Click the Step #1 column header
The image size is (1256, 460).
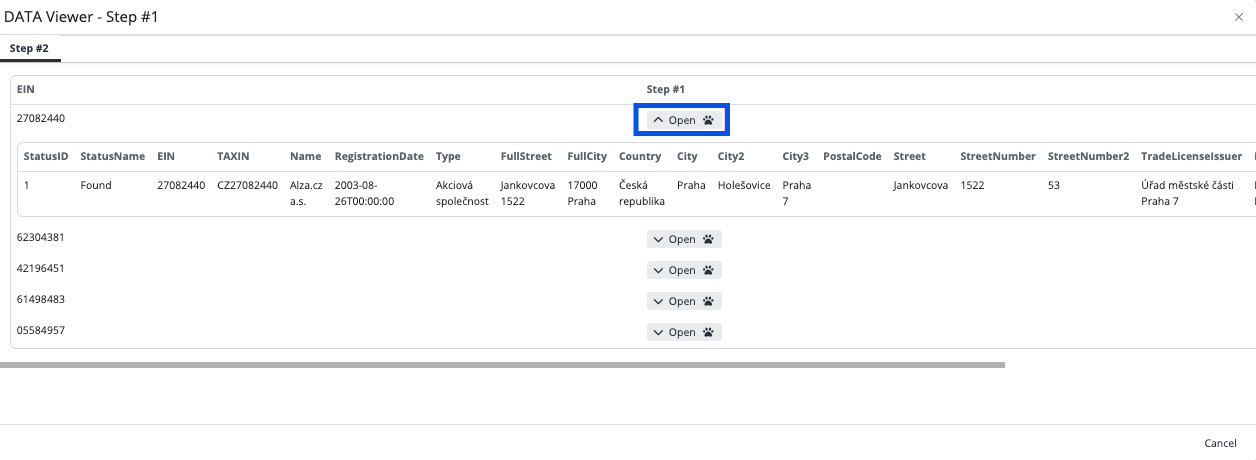665,89
